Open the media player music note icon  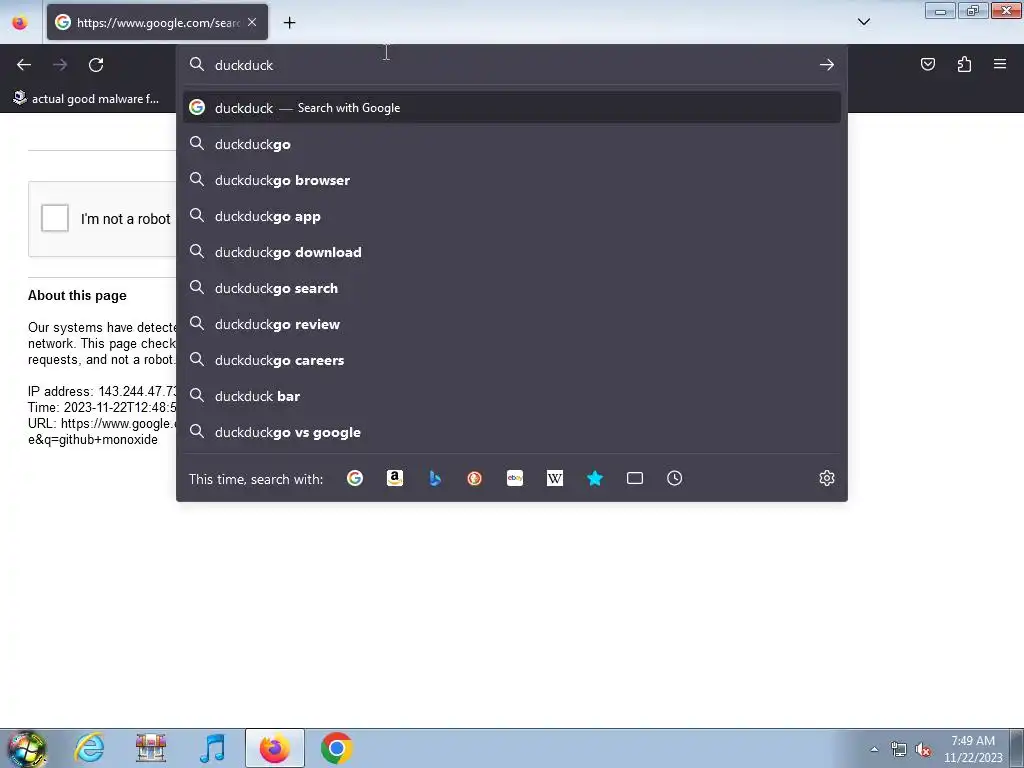coord(212,748)
